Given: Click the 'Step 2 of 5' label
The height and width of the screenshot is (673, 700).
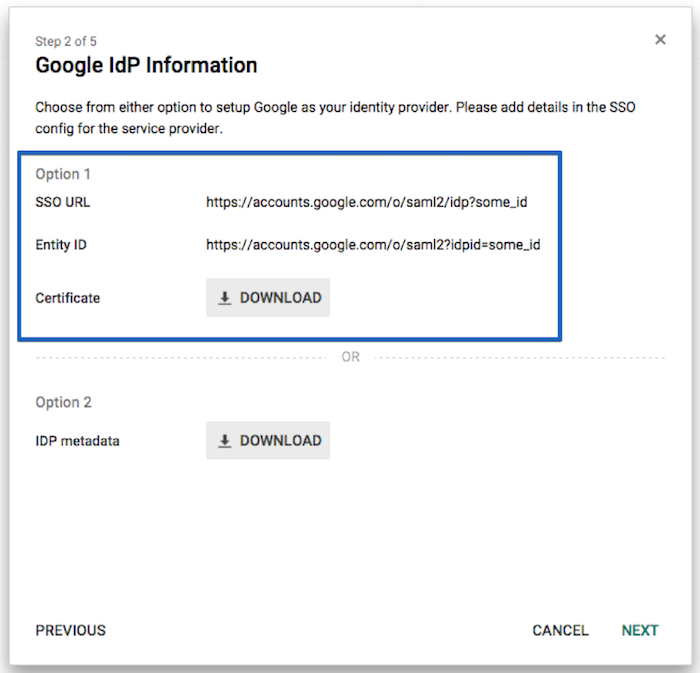Looking at the screenshot, I should tap(66, 42).
